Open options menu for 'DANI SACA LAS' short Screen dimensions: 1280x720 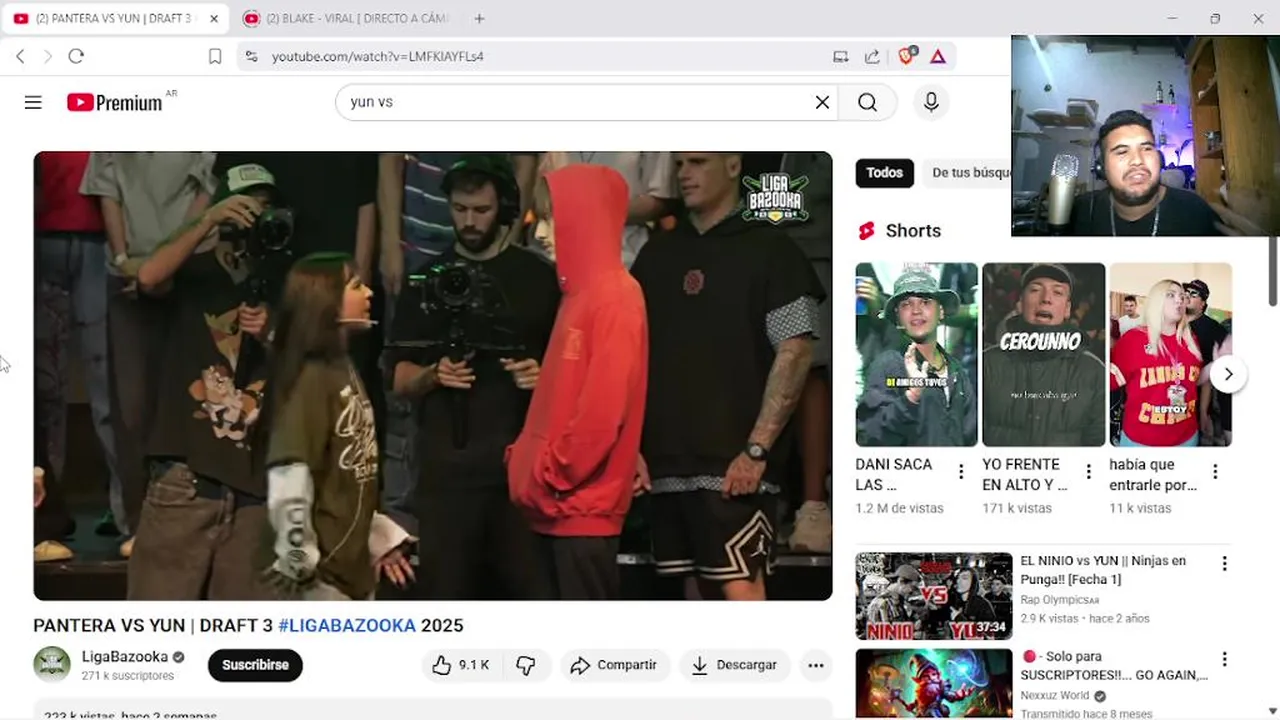961,471
